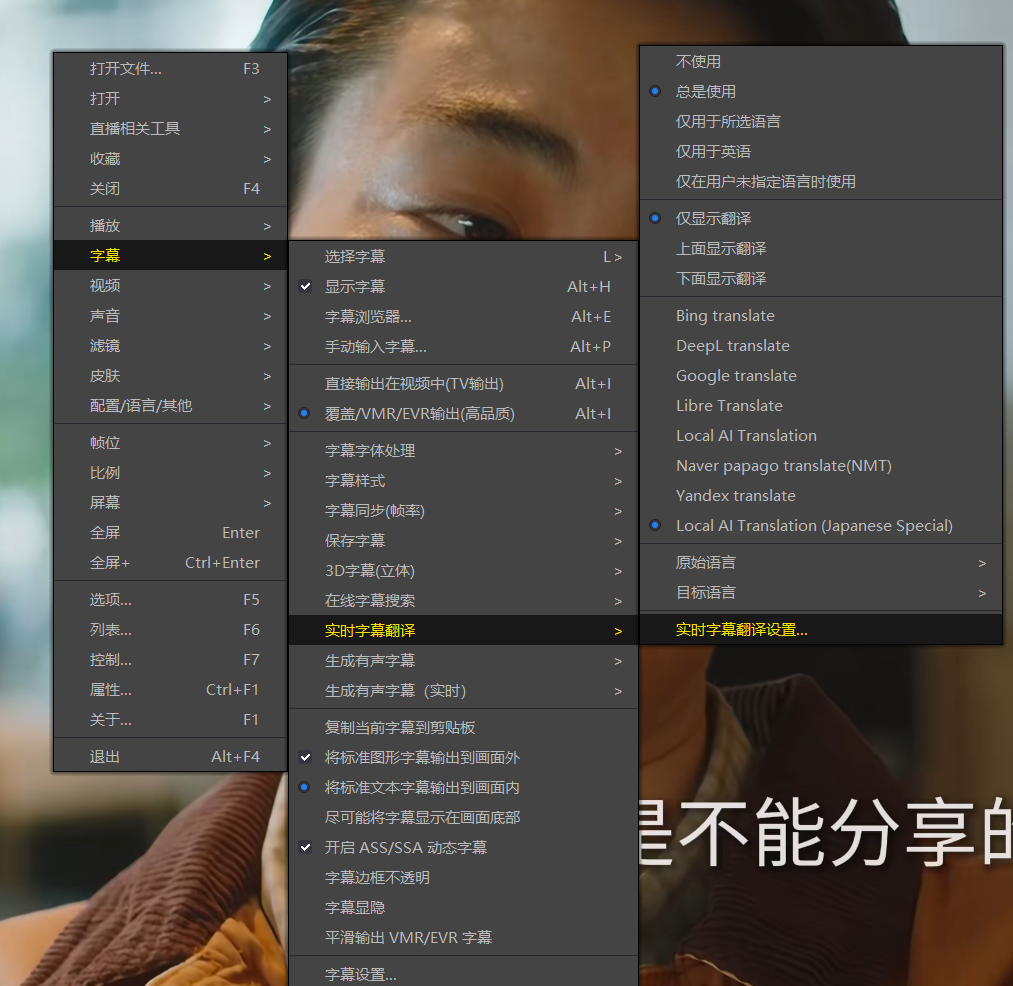Expand the 打开 submenu
Viewport: 1013px width, 986px height.
click(171, 98)
